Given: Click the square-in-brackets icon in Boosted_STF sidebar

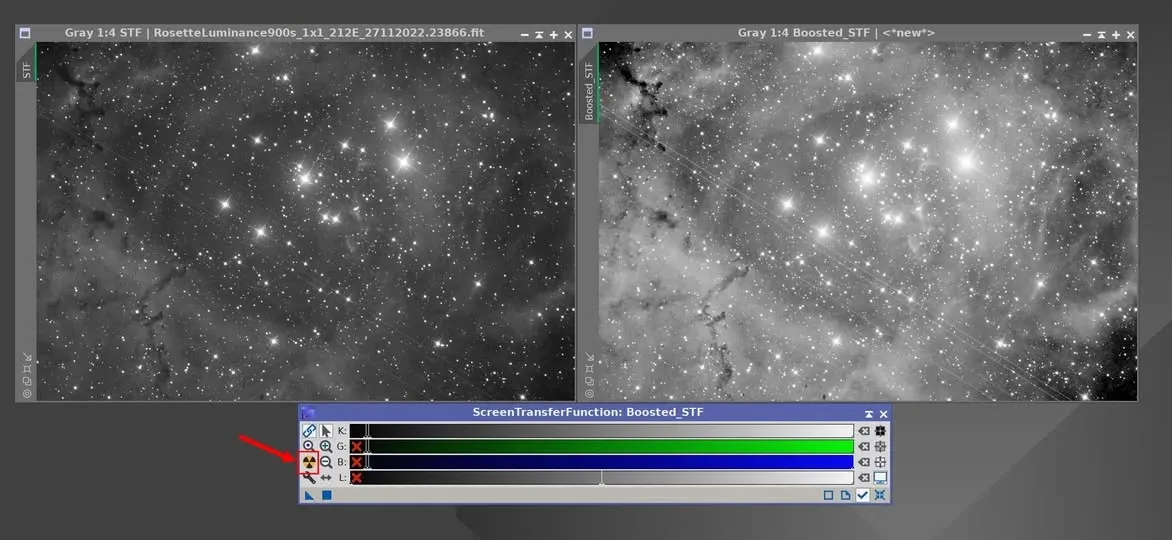Looking at the screenshot, I should [589, 369].
